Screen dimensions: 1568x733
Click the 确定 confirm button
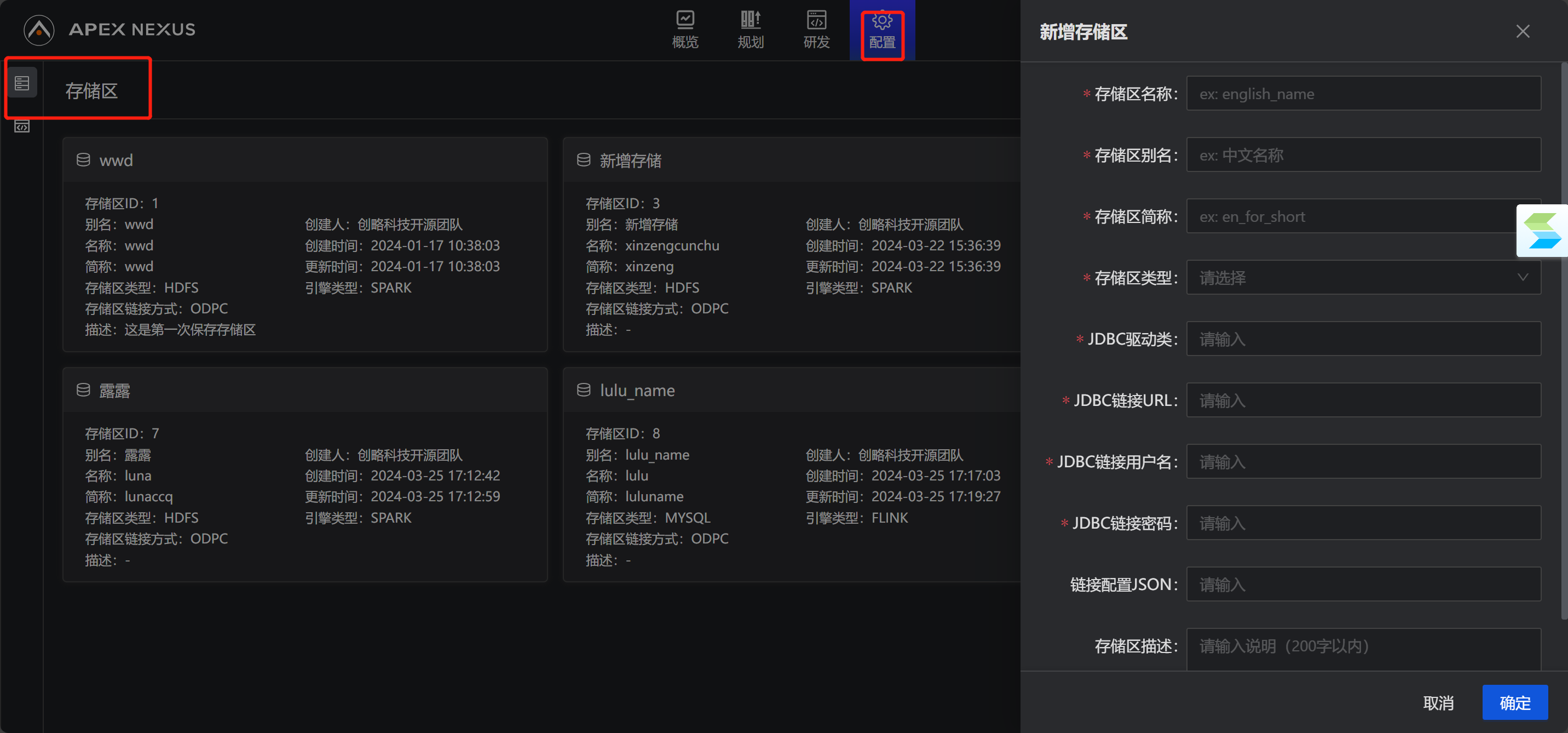1515,703
